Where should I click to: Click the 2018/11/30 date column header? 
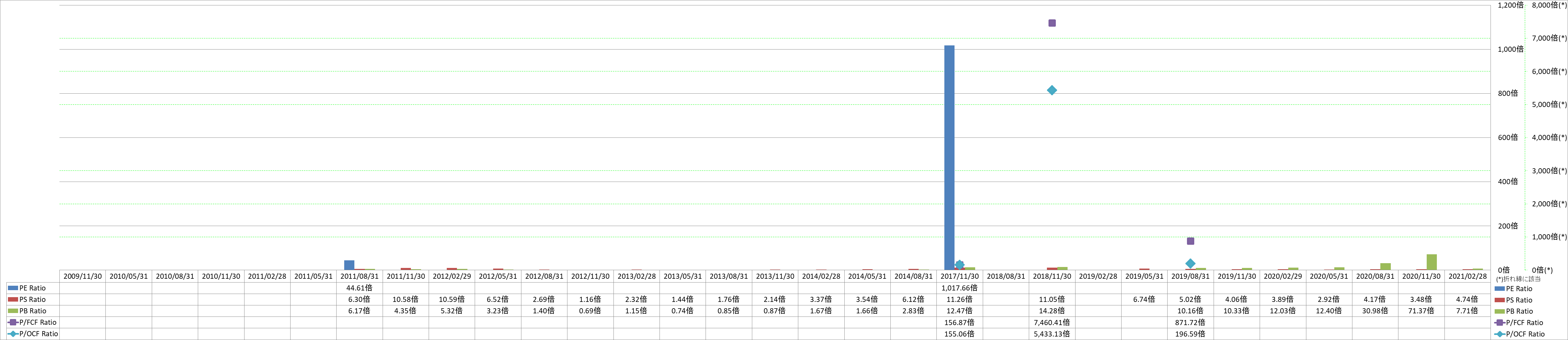click(x=1052, y=276)
